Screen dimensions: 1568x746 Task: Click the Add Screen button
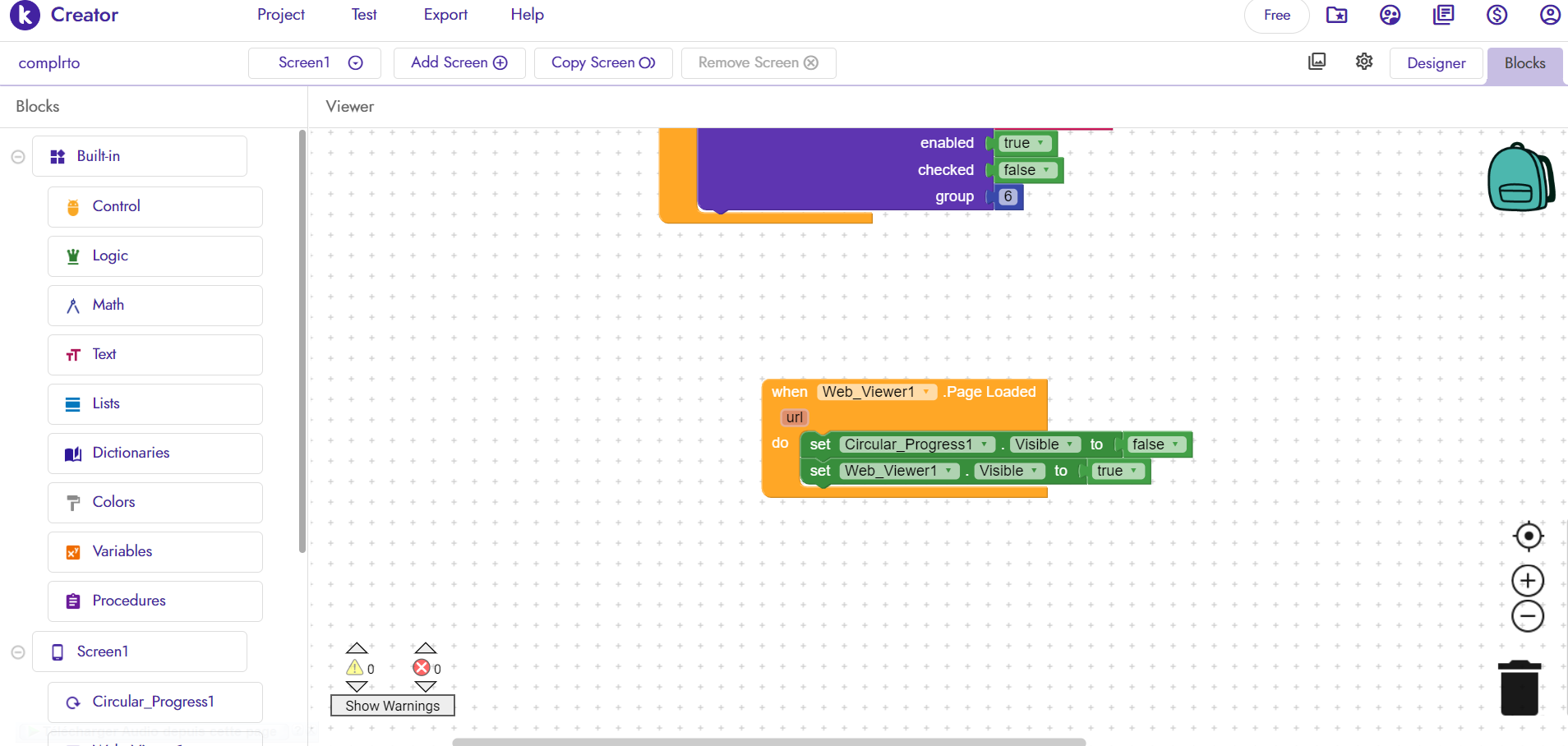pyautogui.click(x=459, y=63)
